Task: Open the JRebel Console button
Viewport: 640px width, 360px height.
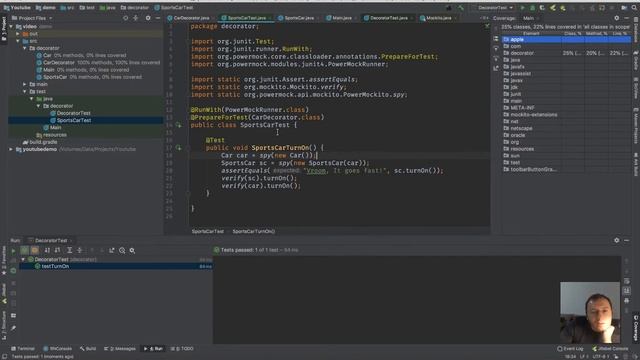Action: [x=610, y=349]
